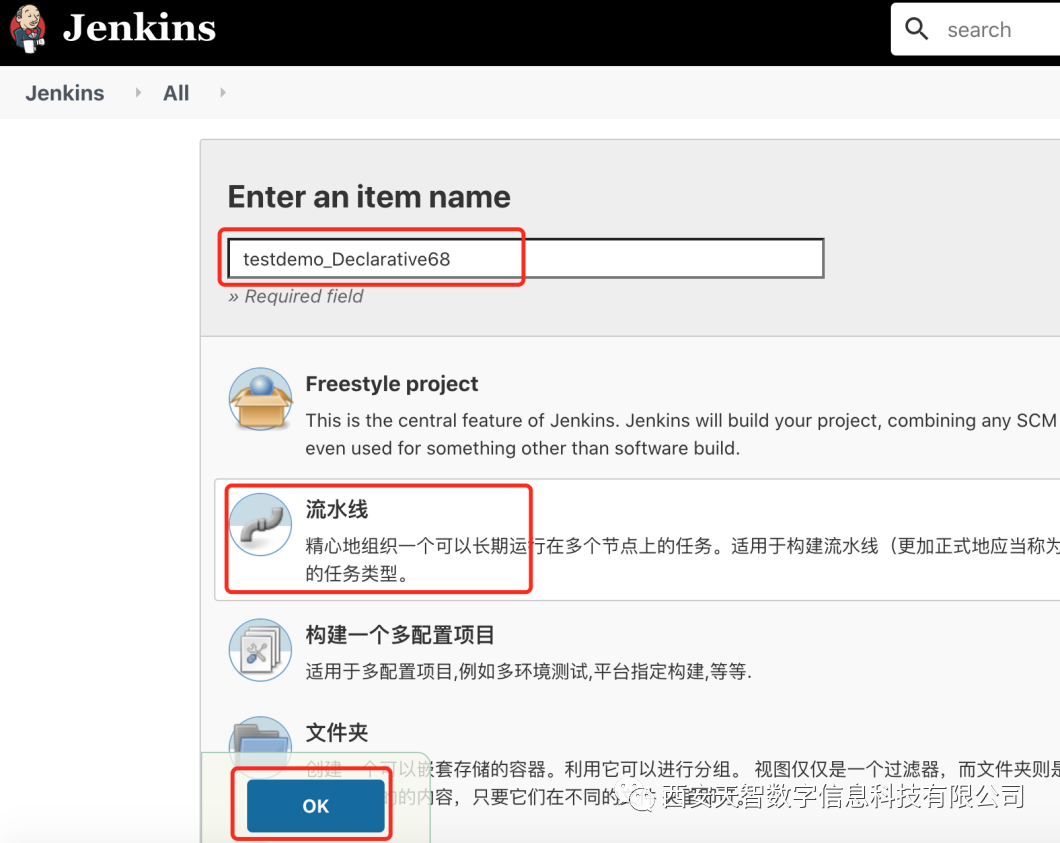The width and height of the screenshot is (1060, 843).
Task: Open the All breadcrumb link
Action: (x=176, y=93)
